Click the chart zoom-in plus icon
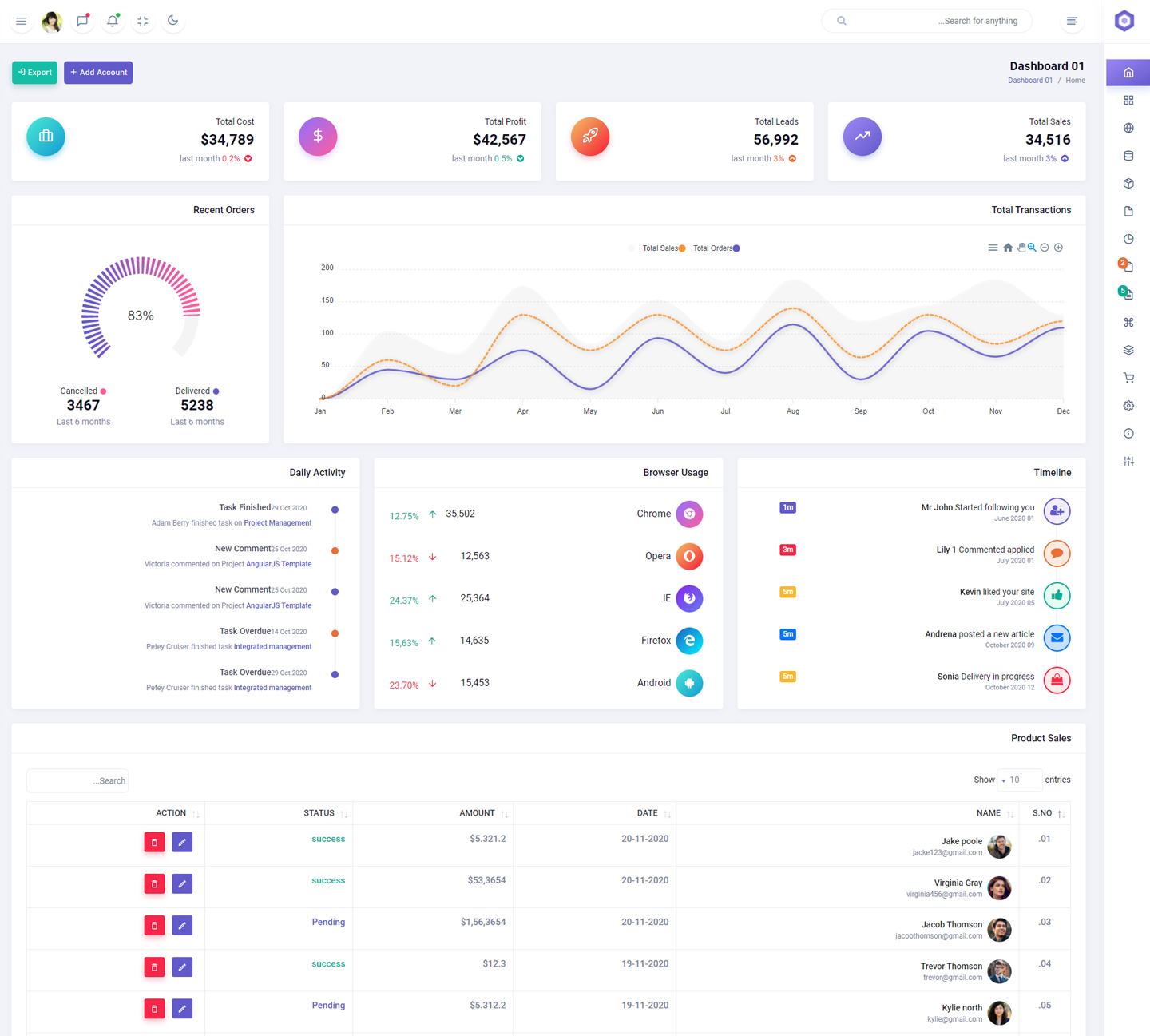The image size is (1150, 1036). [1058, 248]
